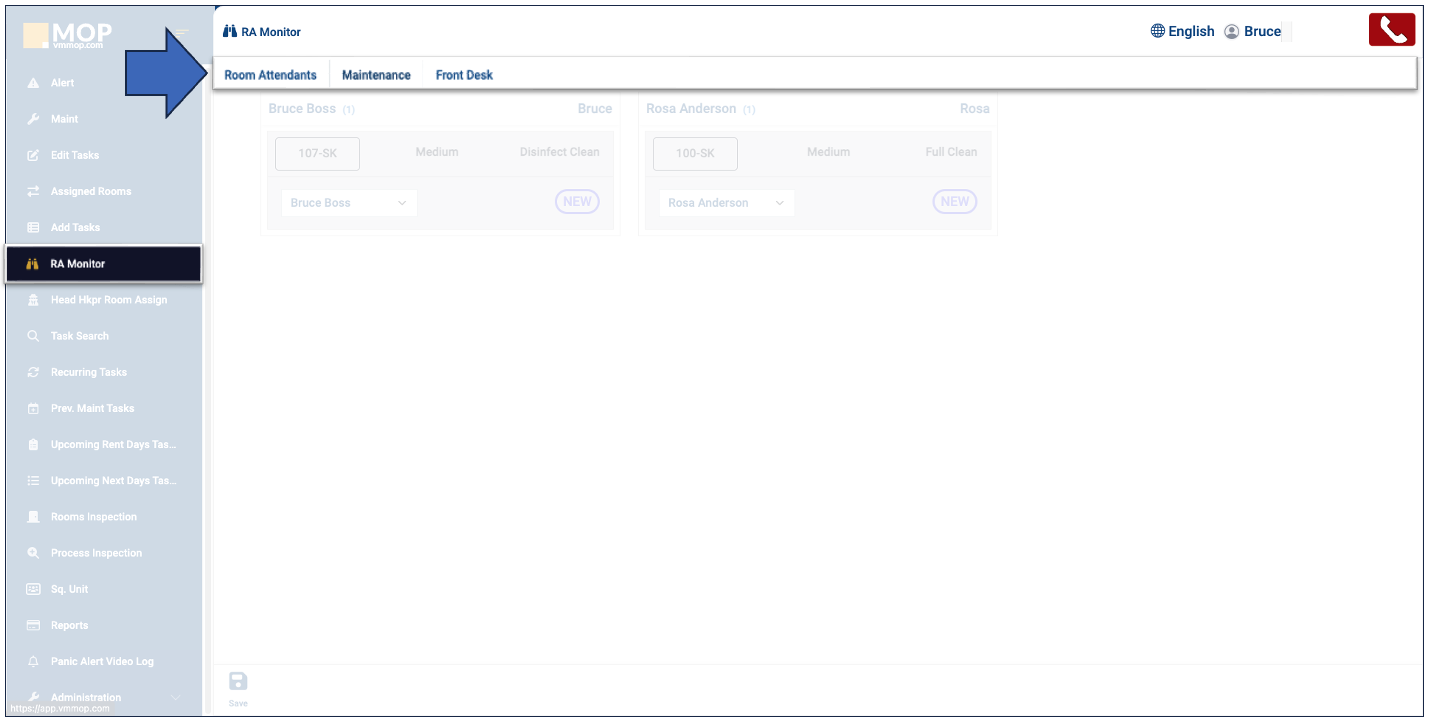
Task: Open the Bruce Boss attendant dropdown
Action: tap(348, 203)
